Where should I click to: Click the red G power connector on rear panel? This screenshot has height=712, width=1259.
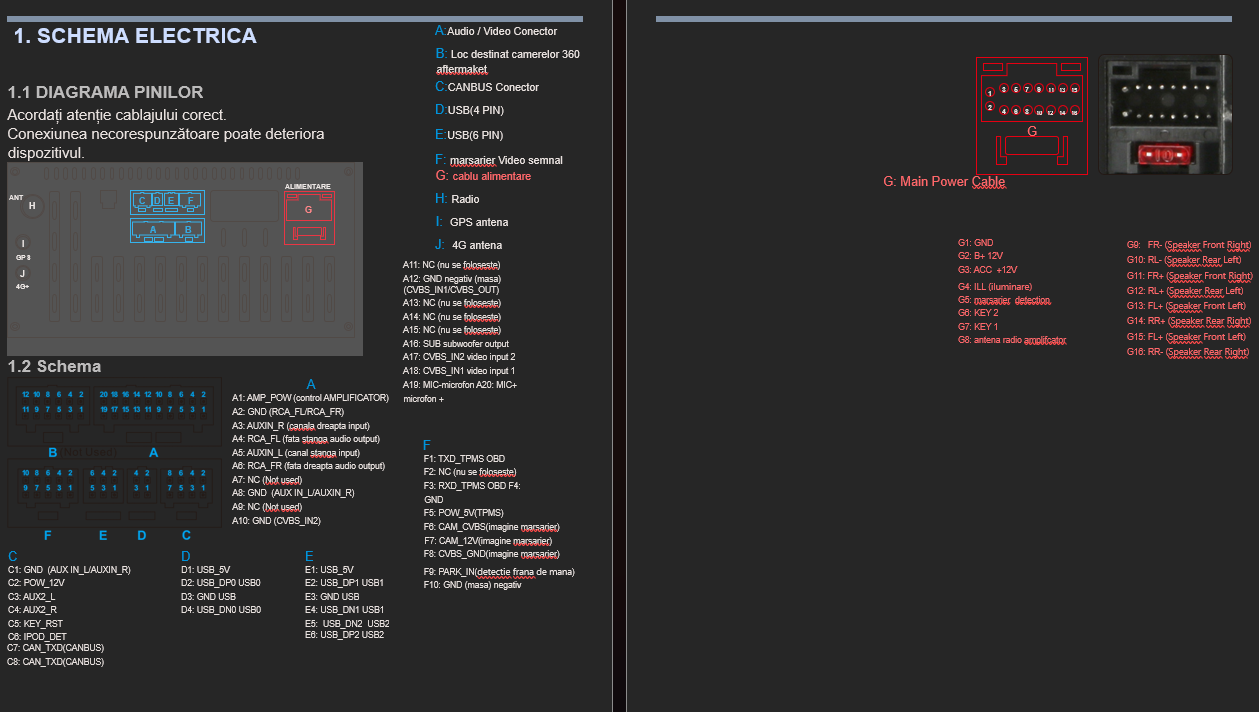pyautogui.click(x=308, y=209)
